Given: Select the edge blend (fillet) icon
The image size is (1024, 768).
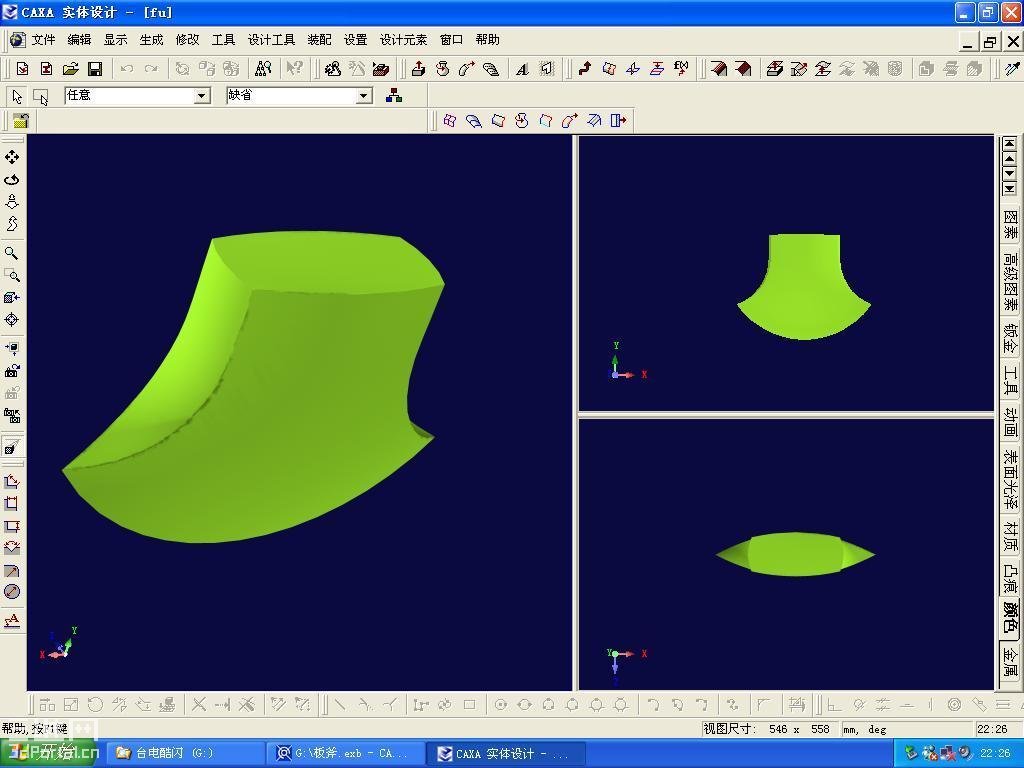Looking at the screenshot, I should point(719,68).
